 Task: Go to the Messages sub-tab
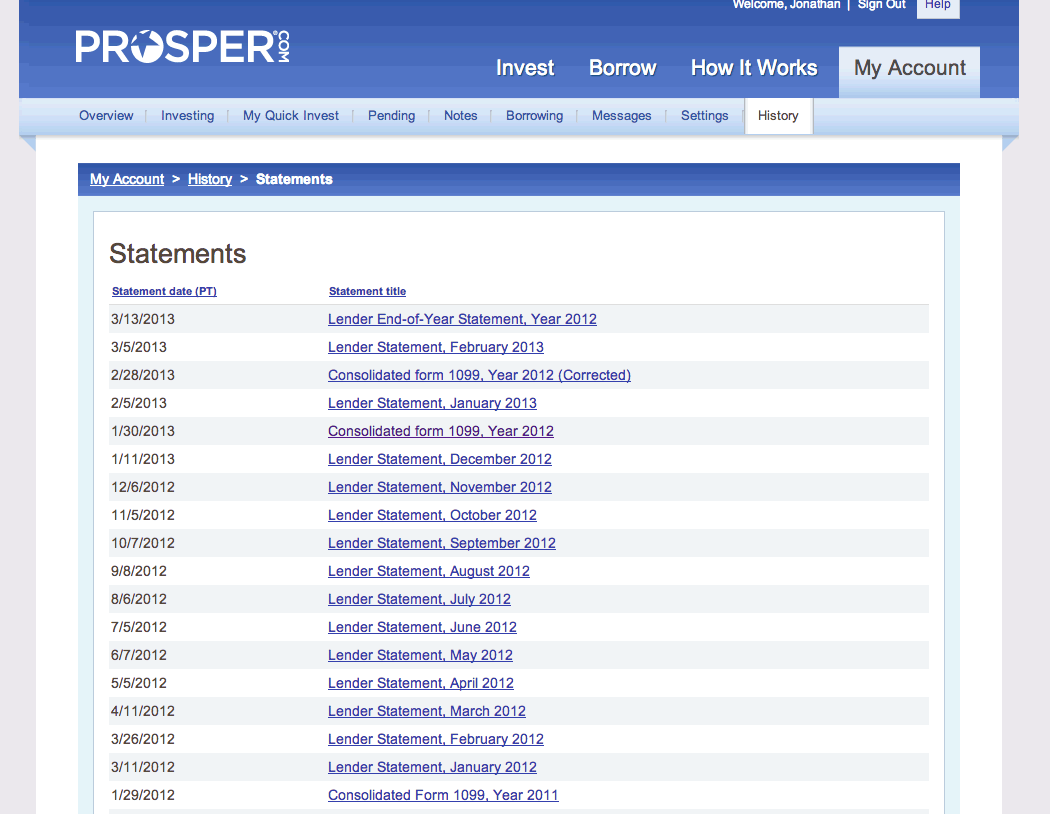[621, 116]
